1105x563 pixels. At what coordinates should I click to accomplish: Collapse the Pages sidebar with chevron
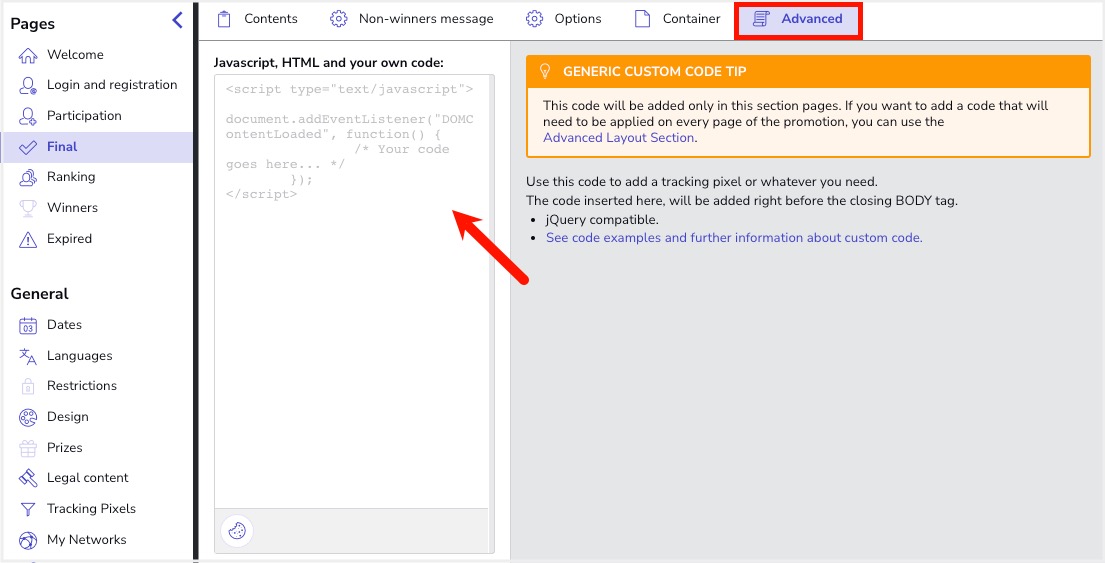[178, 20]
